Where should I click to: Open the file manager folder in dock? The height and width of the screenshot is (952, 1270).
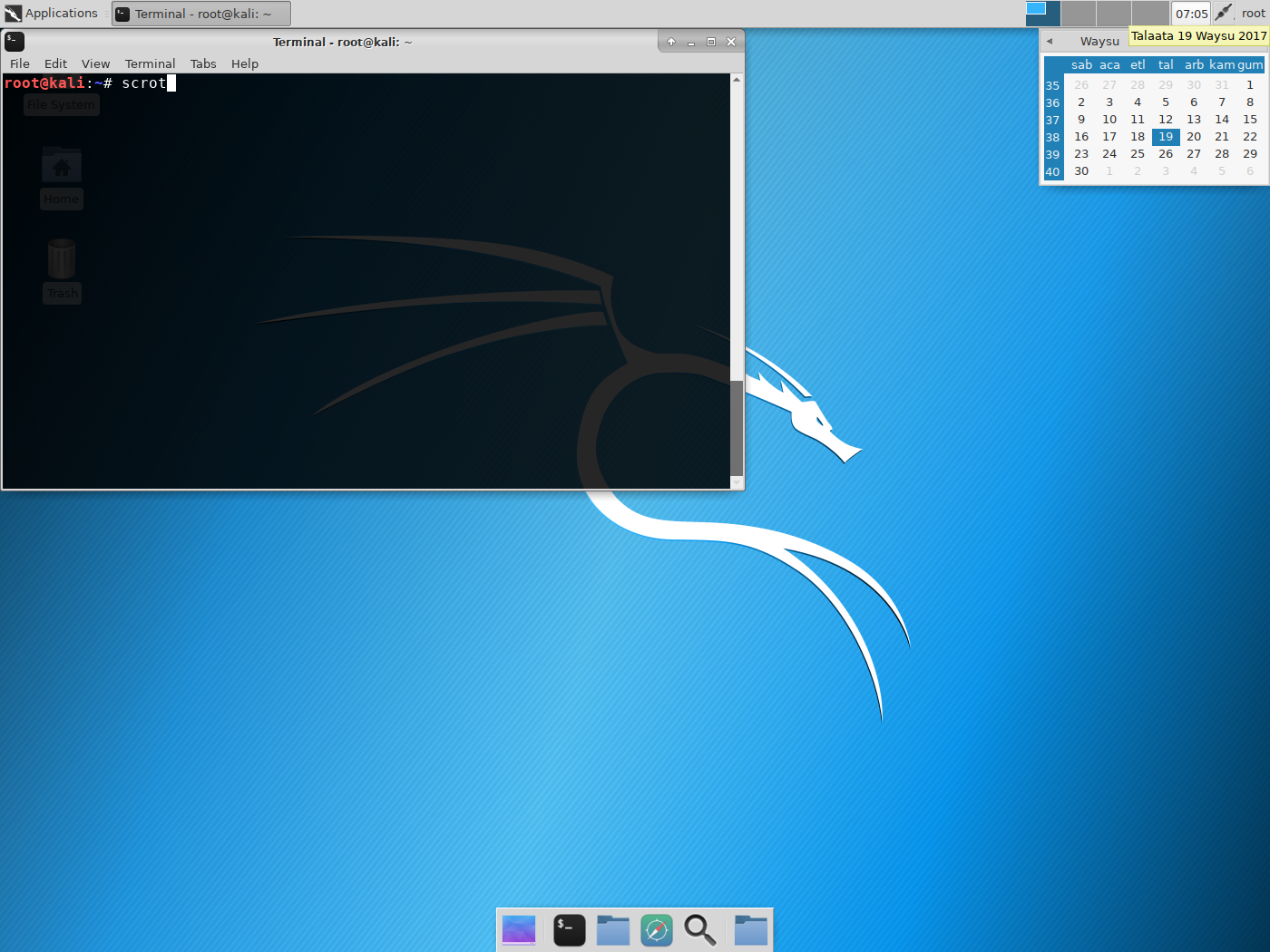pos(613,930)
